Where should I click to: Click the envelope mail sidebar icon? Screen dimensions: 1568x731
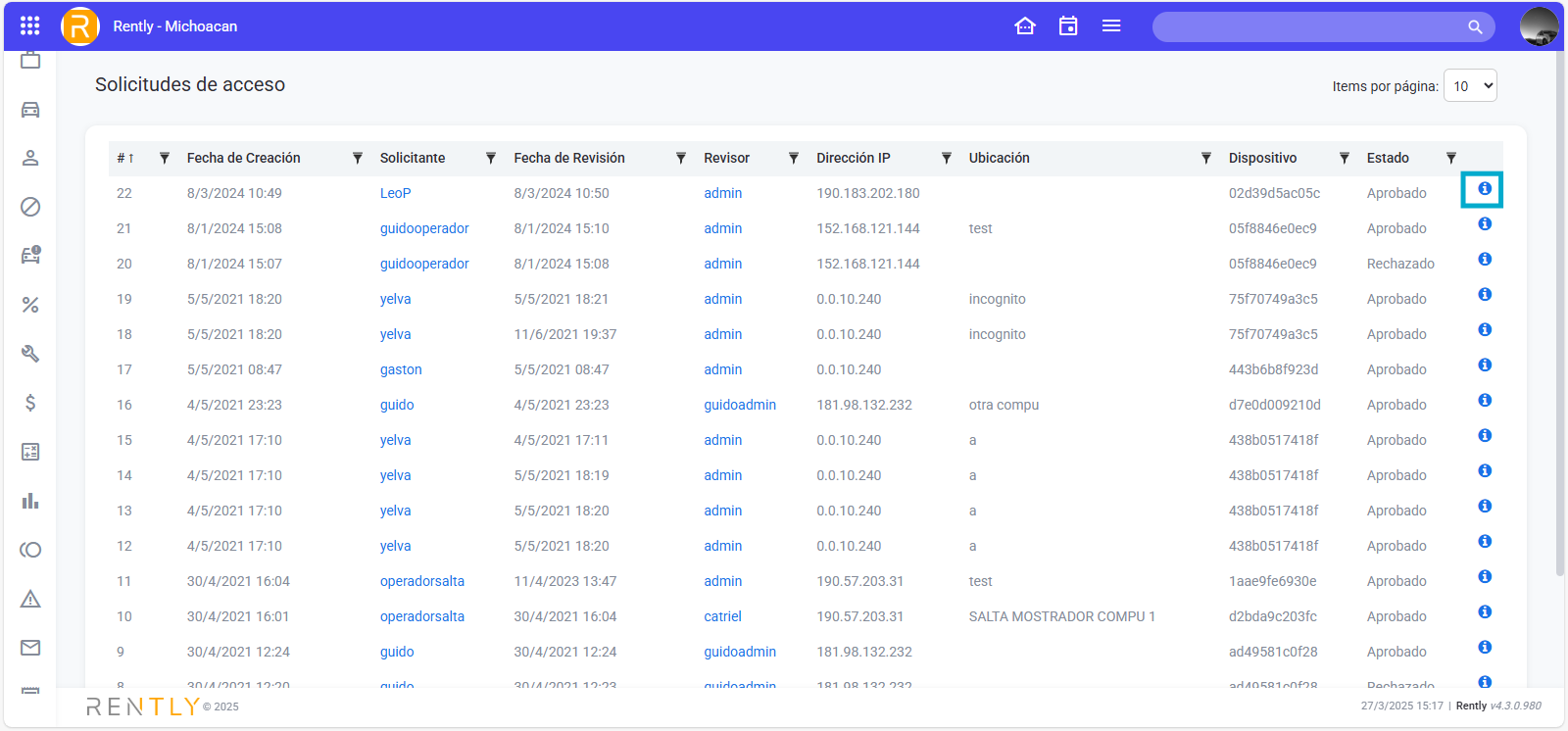30,648
